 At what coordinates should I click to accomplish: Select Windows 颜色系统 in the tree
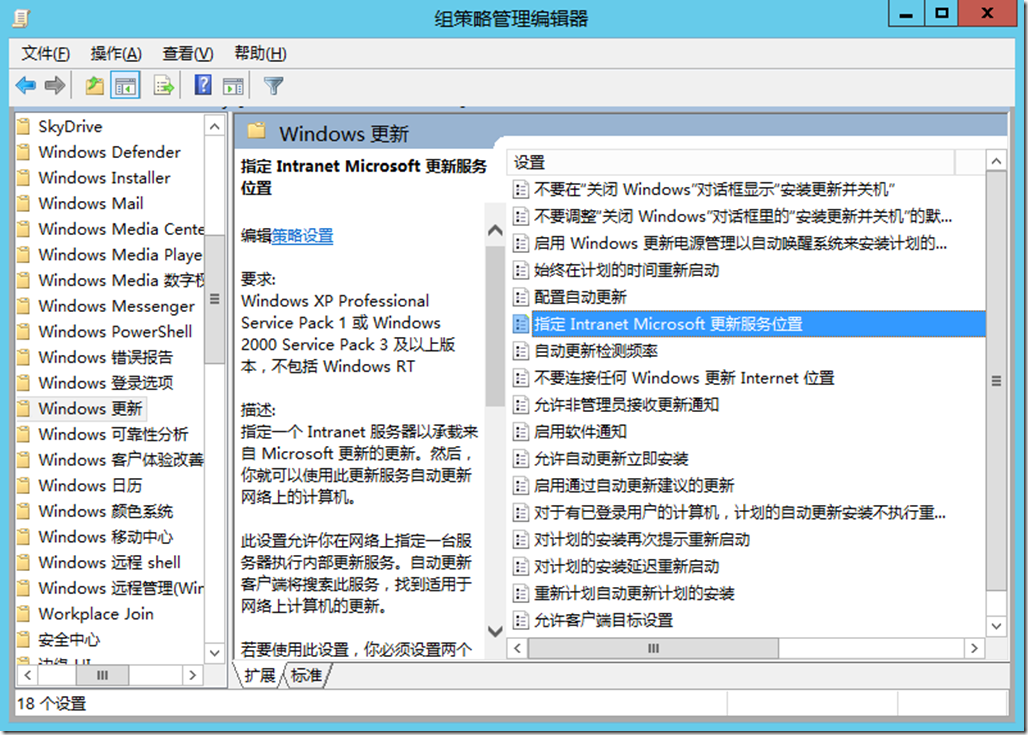click(106, 511)
